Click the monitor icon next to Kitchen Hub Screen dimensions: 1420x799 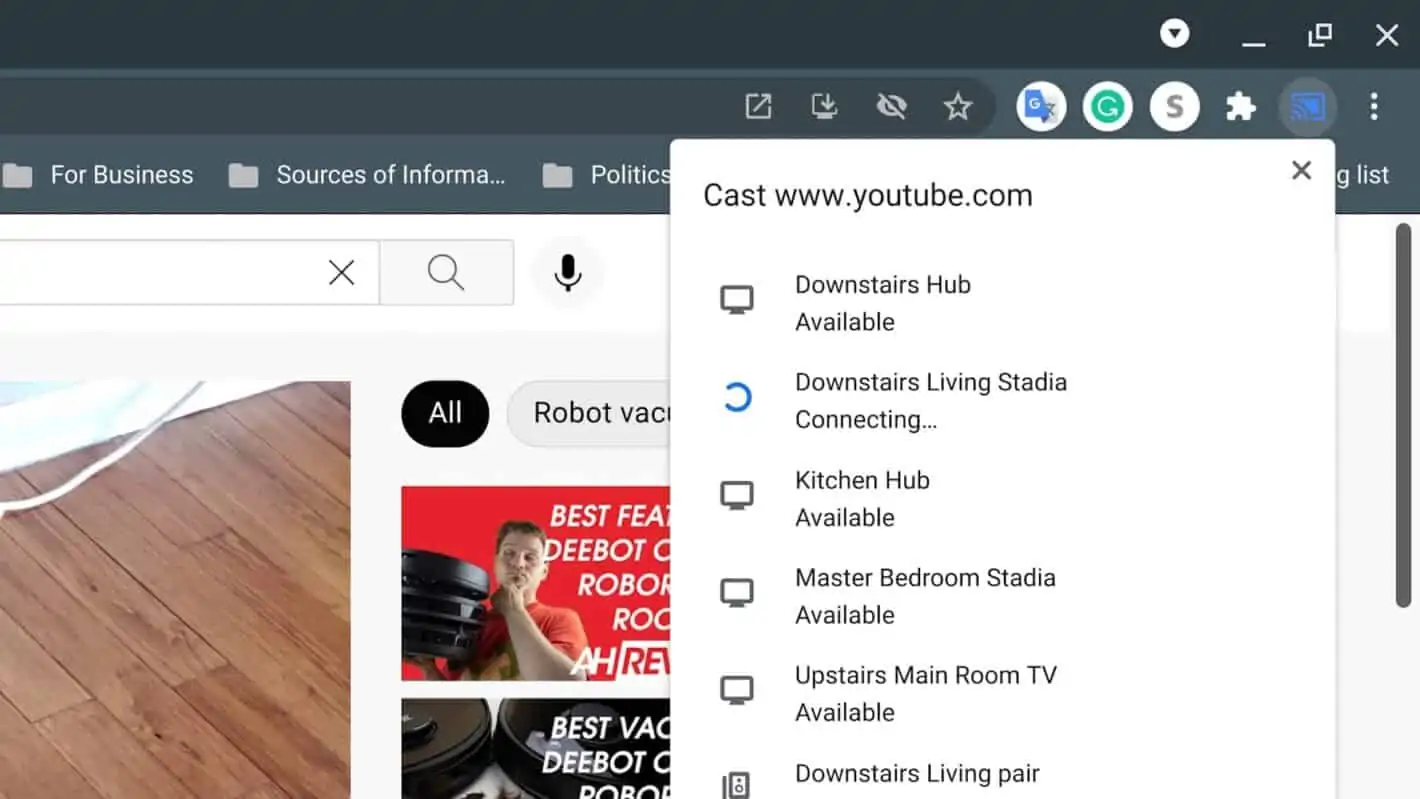[x=737, y=496]
